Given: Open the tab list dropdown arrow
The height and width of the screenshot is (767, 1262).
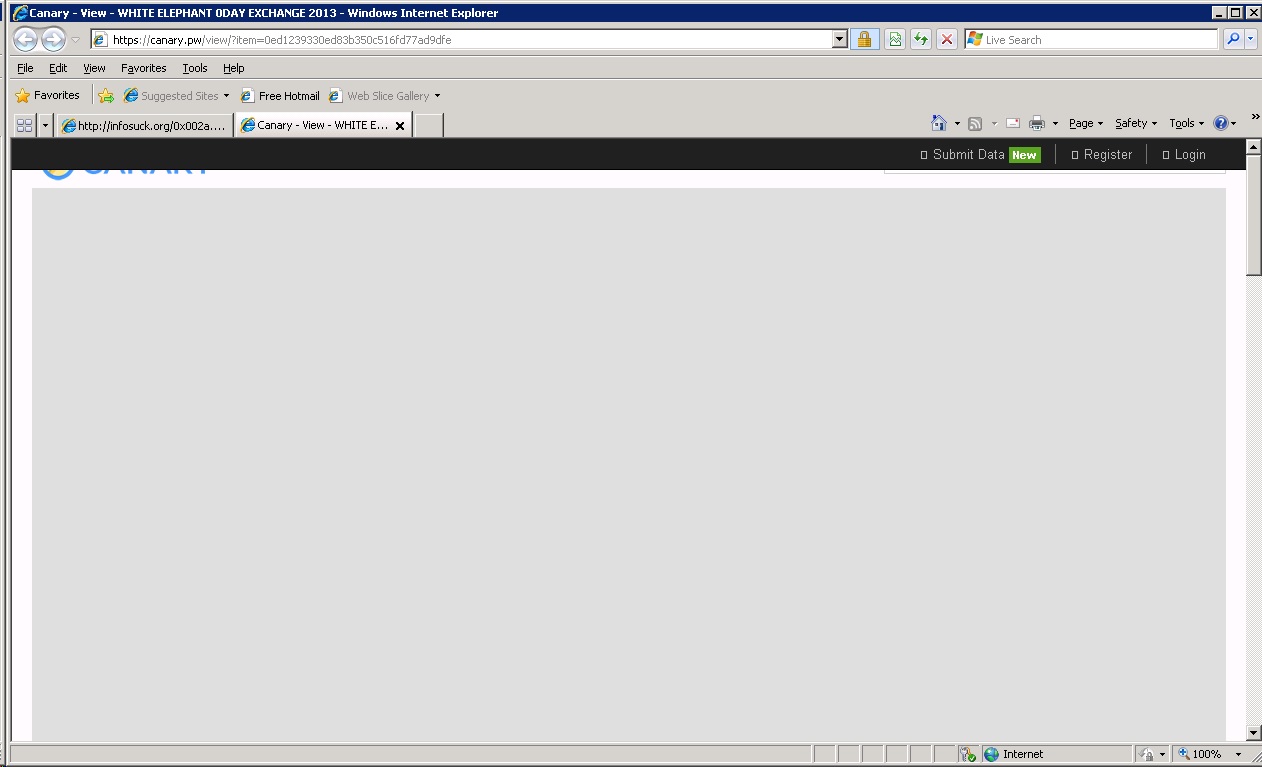Looking at the screenshot, I should coord(45,125).
